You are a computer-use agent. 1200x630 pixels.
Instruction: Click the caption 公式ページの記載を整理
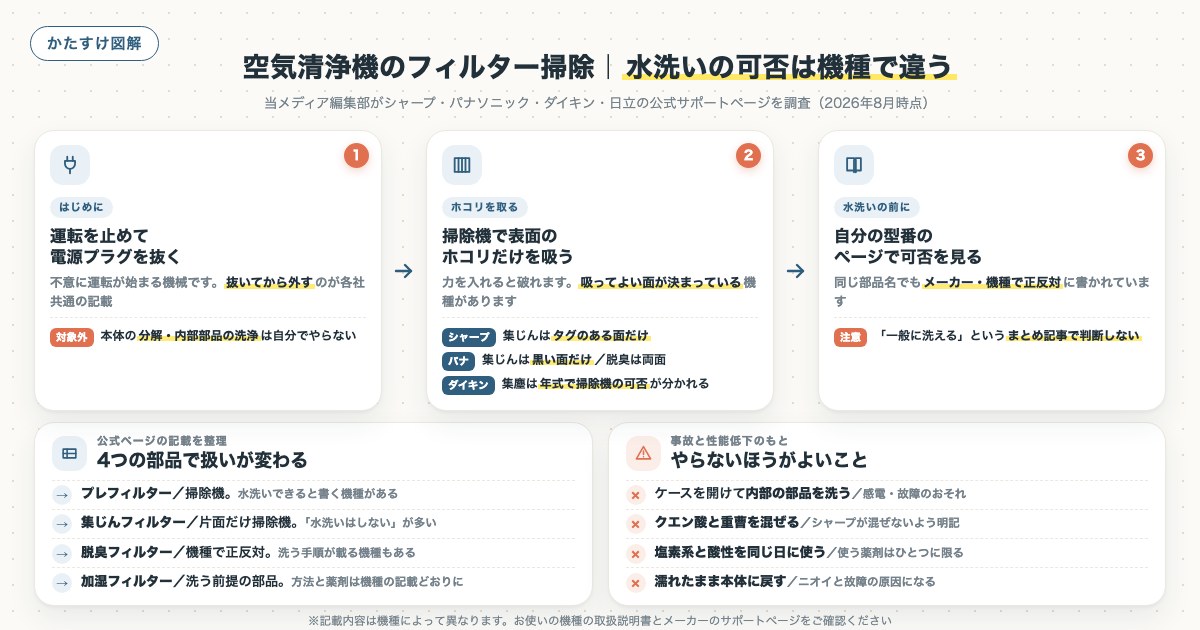coord(161,440)
